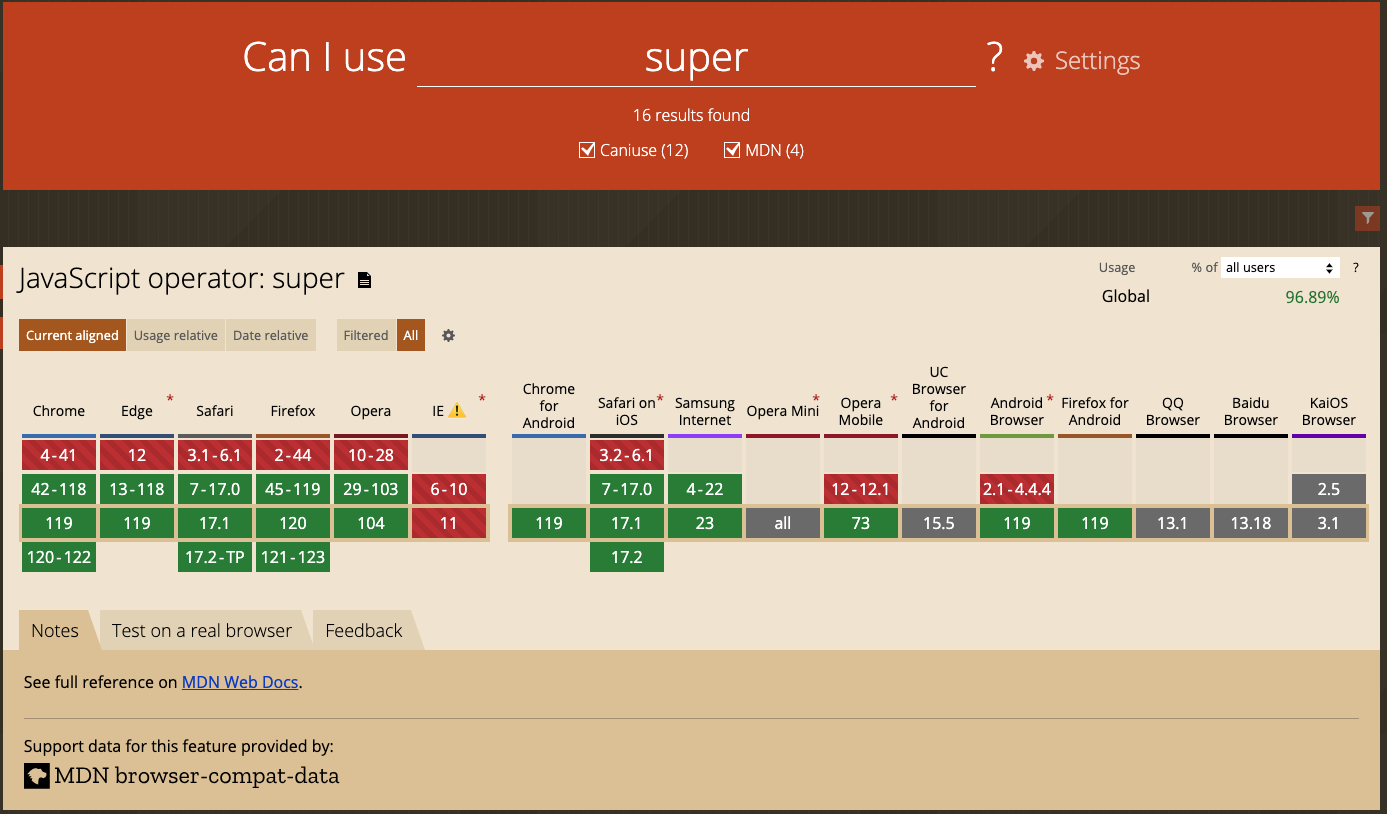Image resolution: width=1387 pixels, height=814 pixels.
Task: Click Android Browser 2.1-4.4.4 cell
Action: pos(1017,489)
